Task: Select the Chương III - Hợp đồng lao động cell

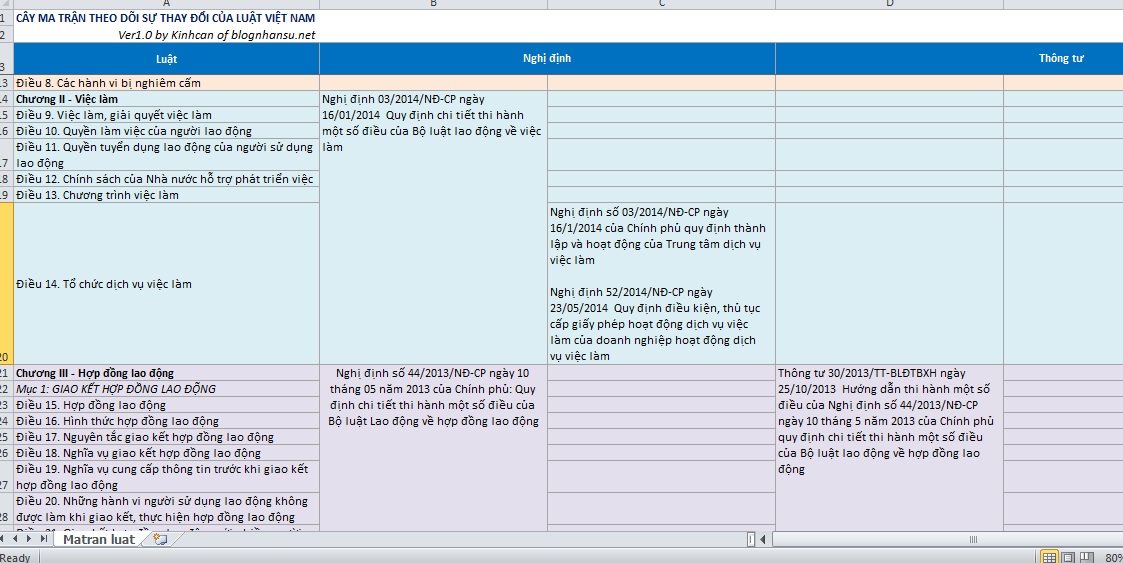Action: 166,373
